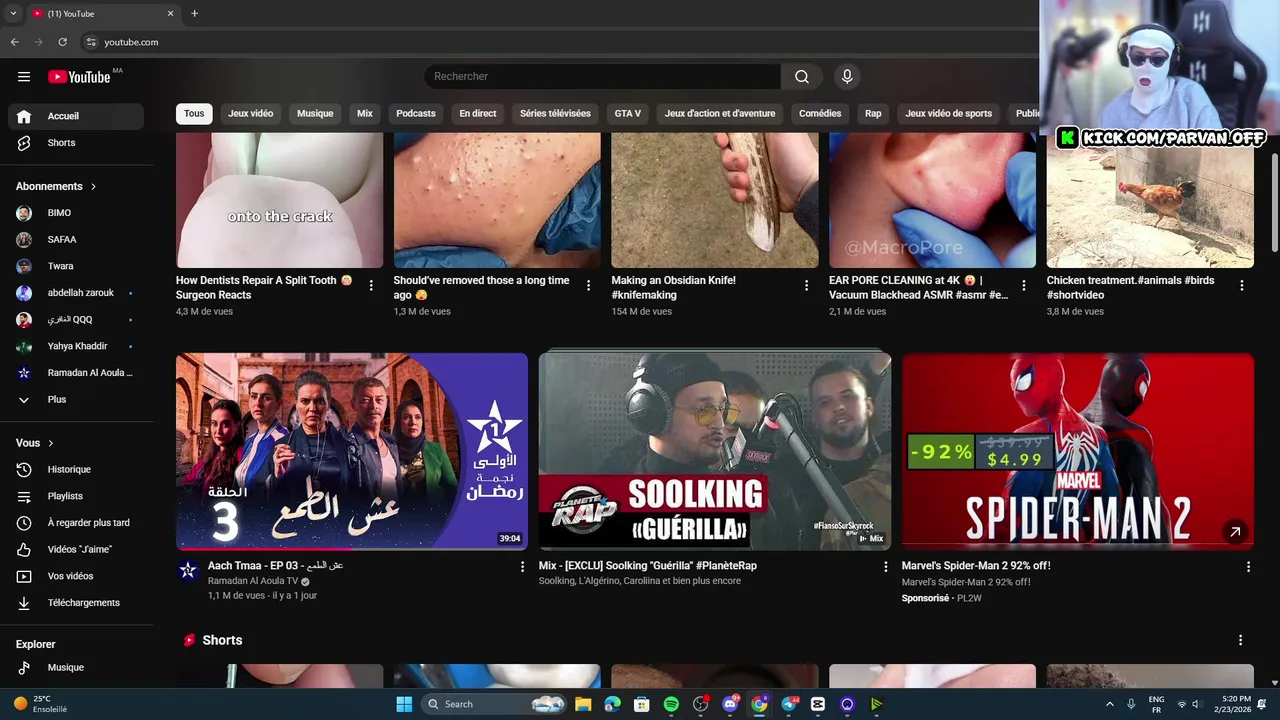Image resolution: width=1280 pixels, height=720 pixels.
Task: Open options for Aach Tmaa video
Action: click(x=522, y=567)
